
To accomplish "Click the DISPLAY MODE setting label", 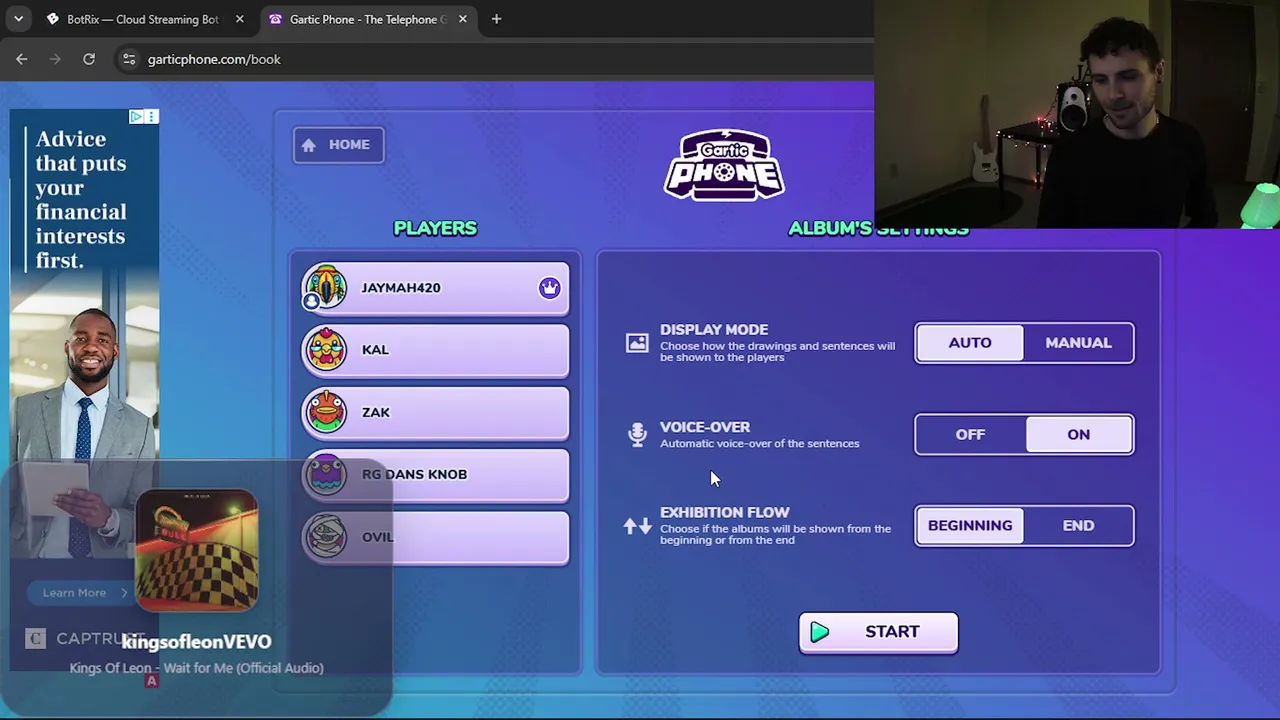I will (x=714, y=329).
